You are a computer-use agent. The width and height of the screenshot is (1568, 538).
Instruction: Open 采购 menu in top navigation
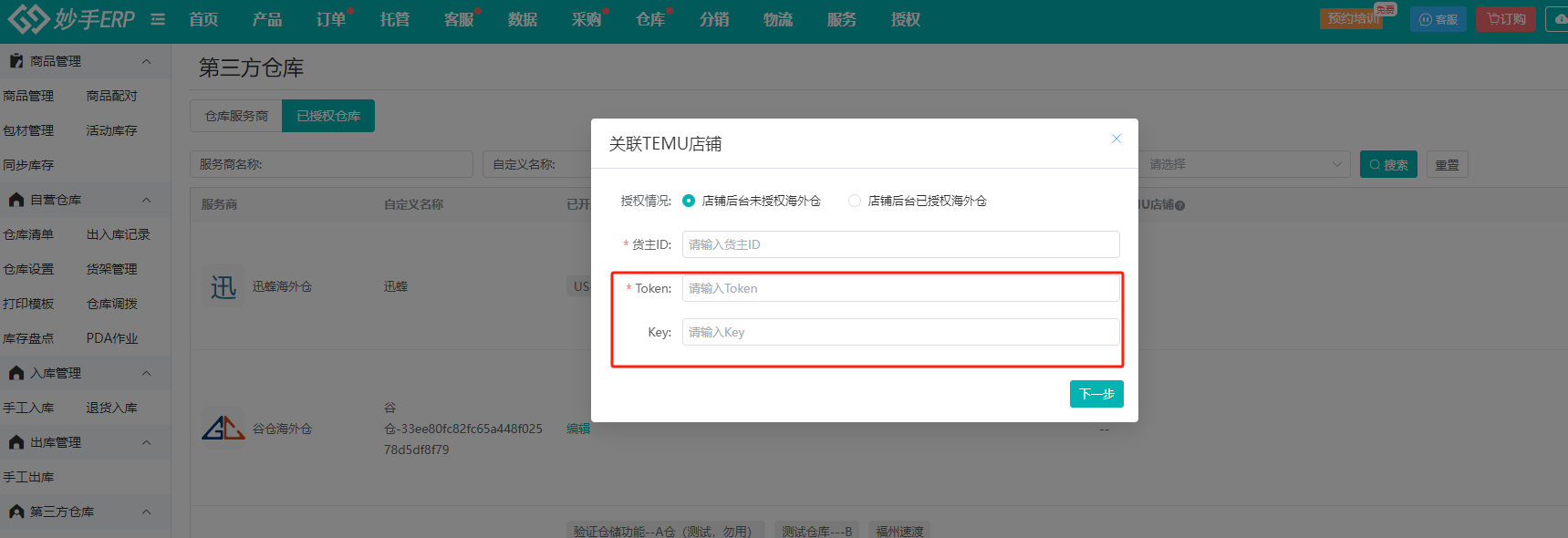pos(587,19)
